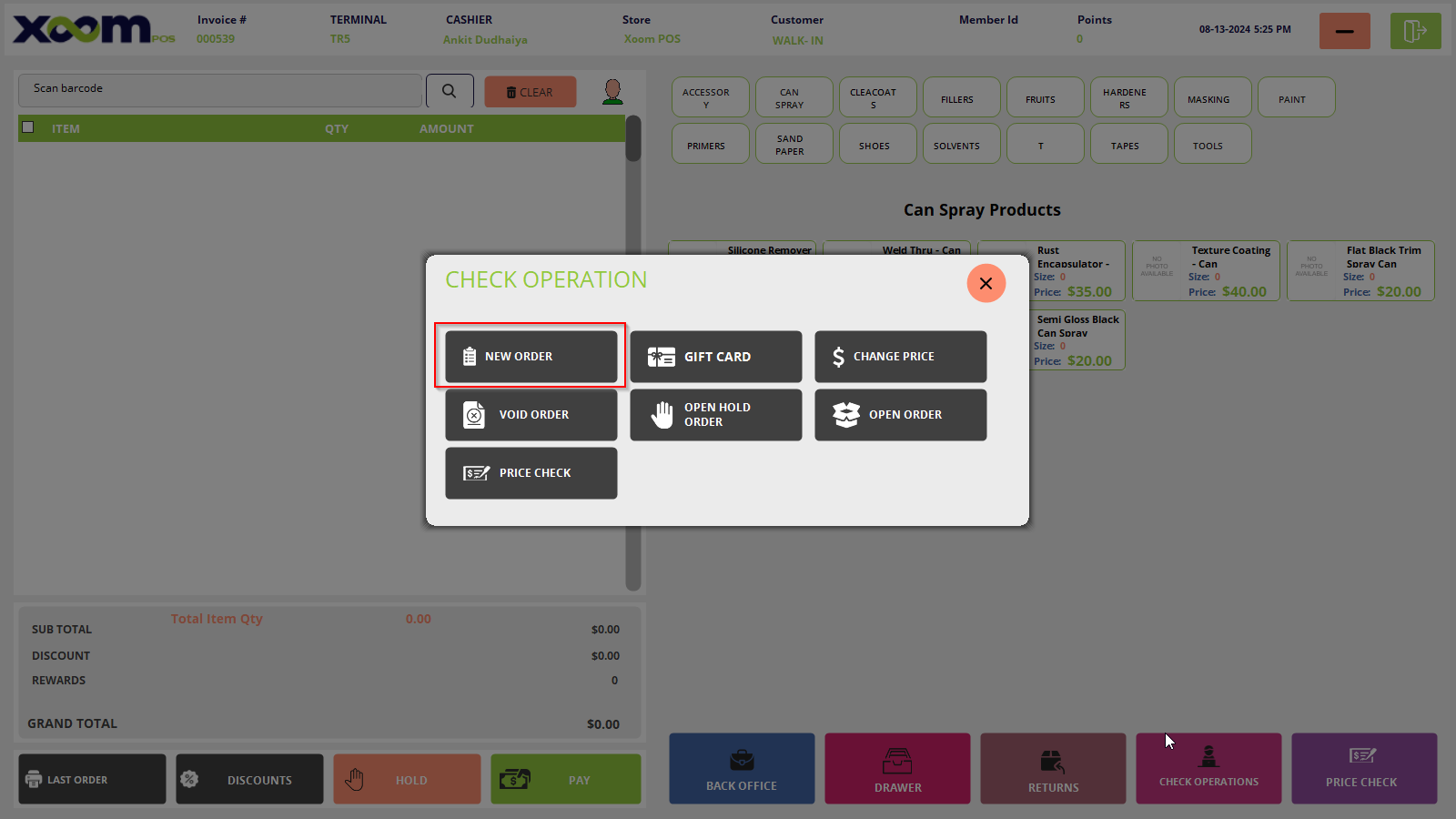
Task: Click the red minimize dash button
Action: click(x=1344, y=31)
